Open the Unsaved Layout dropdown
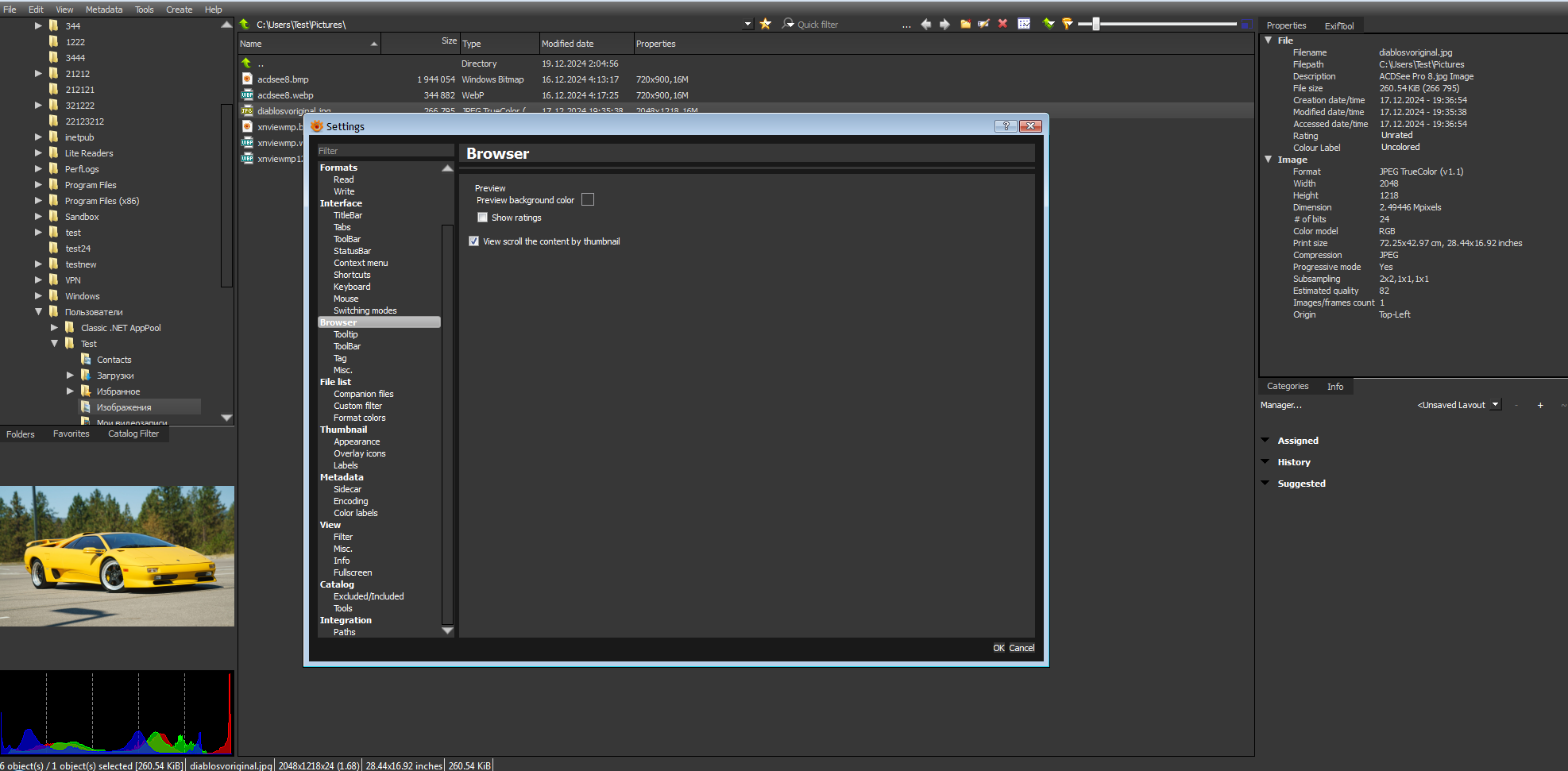1568x771 pixels. (x=1495, y=405)
